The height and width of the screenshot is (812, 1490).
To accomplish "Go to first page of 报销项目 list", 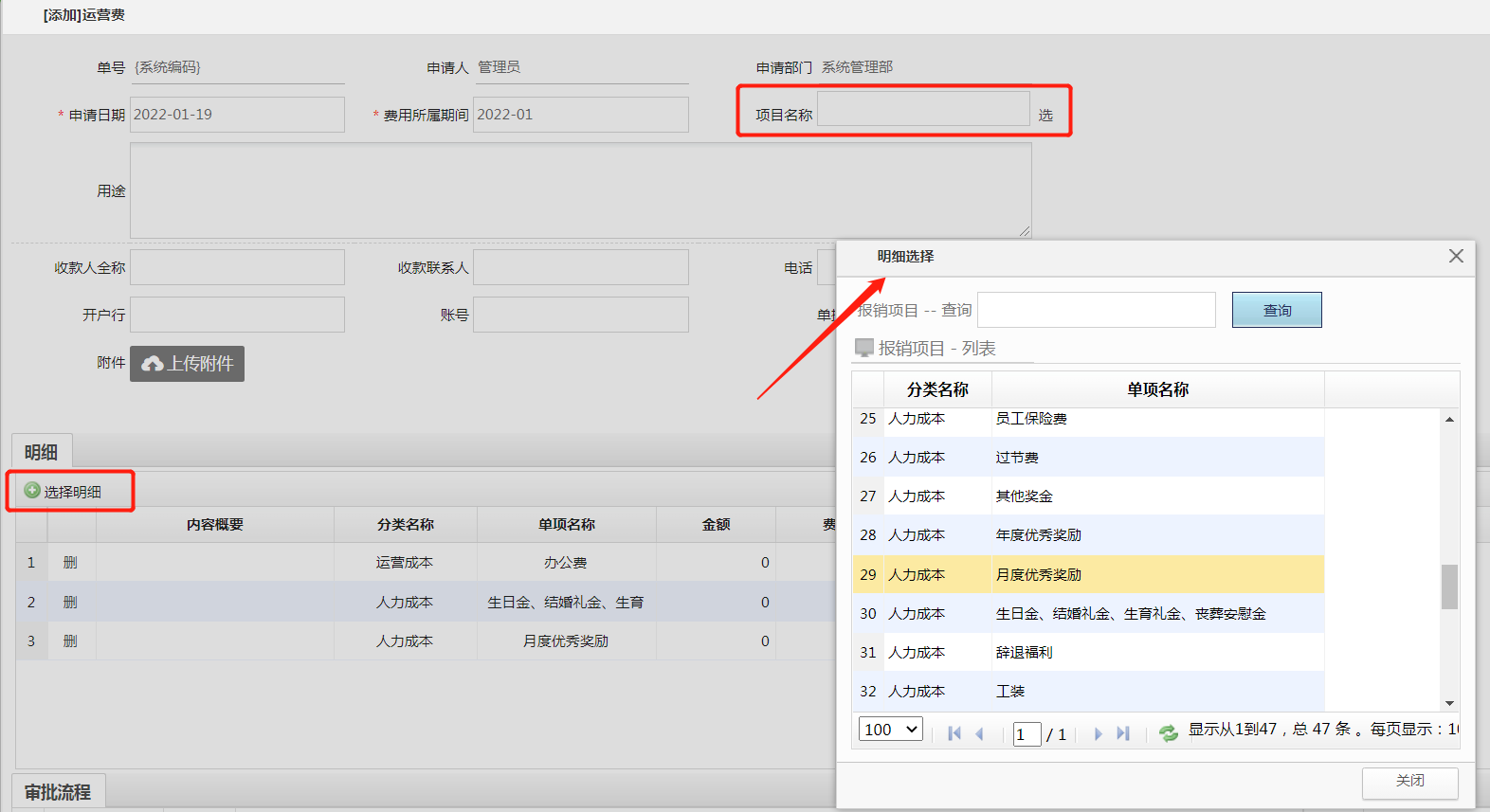I will pos(954,733).
